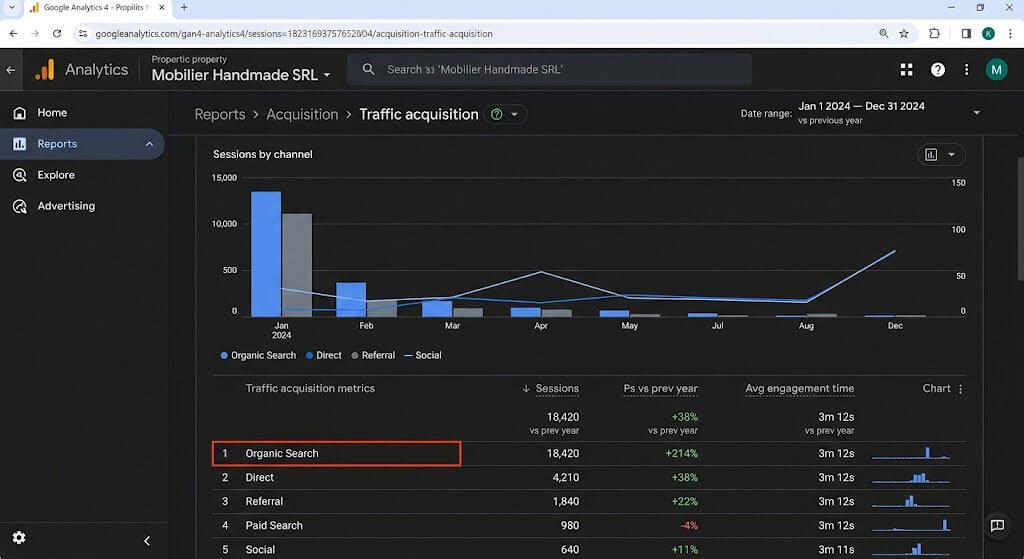The height and width of the screenshot is (559, 1024).
Task: Open the feedback chat icon
Action: 997,526
